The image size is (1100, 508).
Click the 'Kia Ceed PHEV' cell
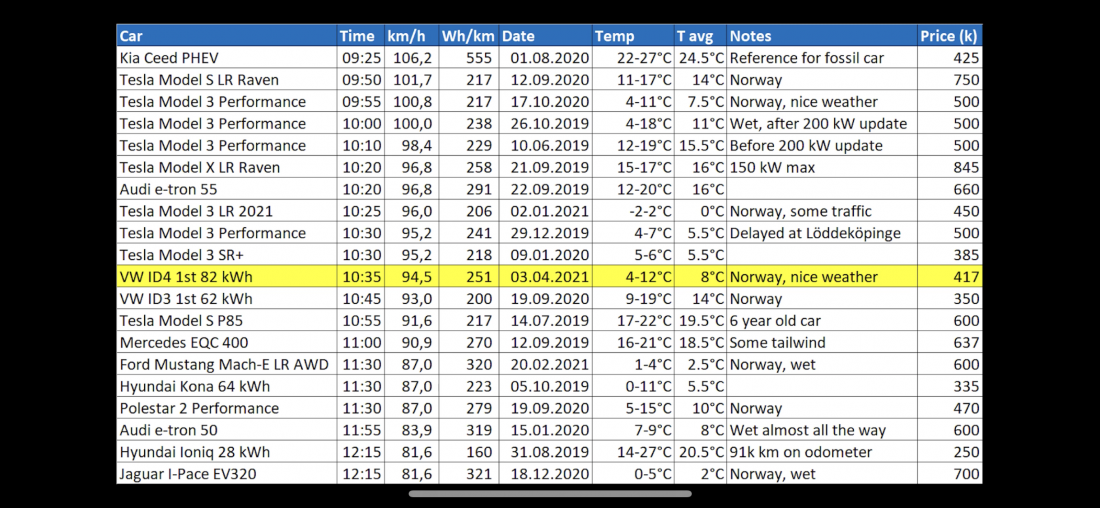[x=227, y=58]
